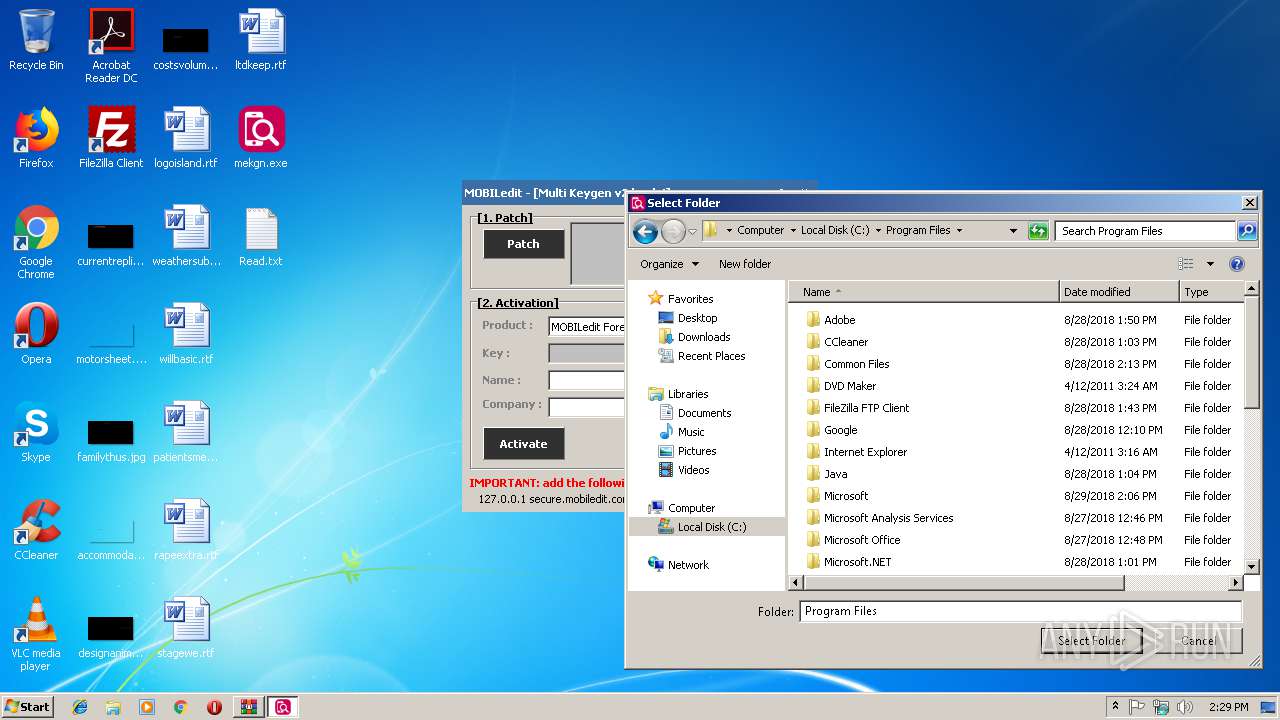Click the horizontal scrollbar right arrow
1280x720 pixels.
1236,582
